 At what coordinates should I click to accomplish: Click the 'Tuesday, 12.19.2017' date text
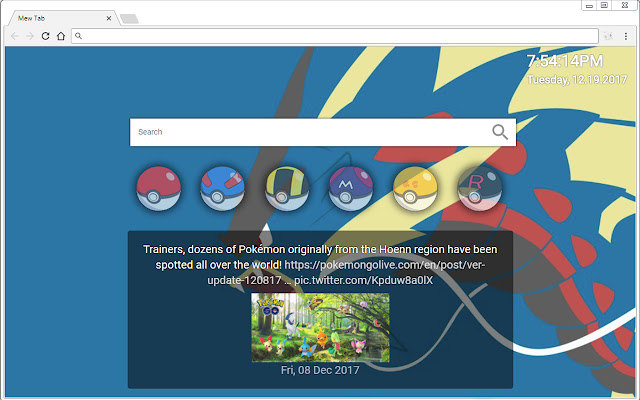point(577,79)
